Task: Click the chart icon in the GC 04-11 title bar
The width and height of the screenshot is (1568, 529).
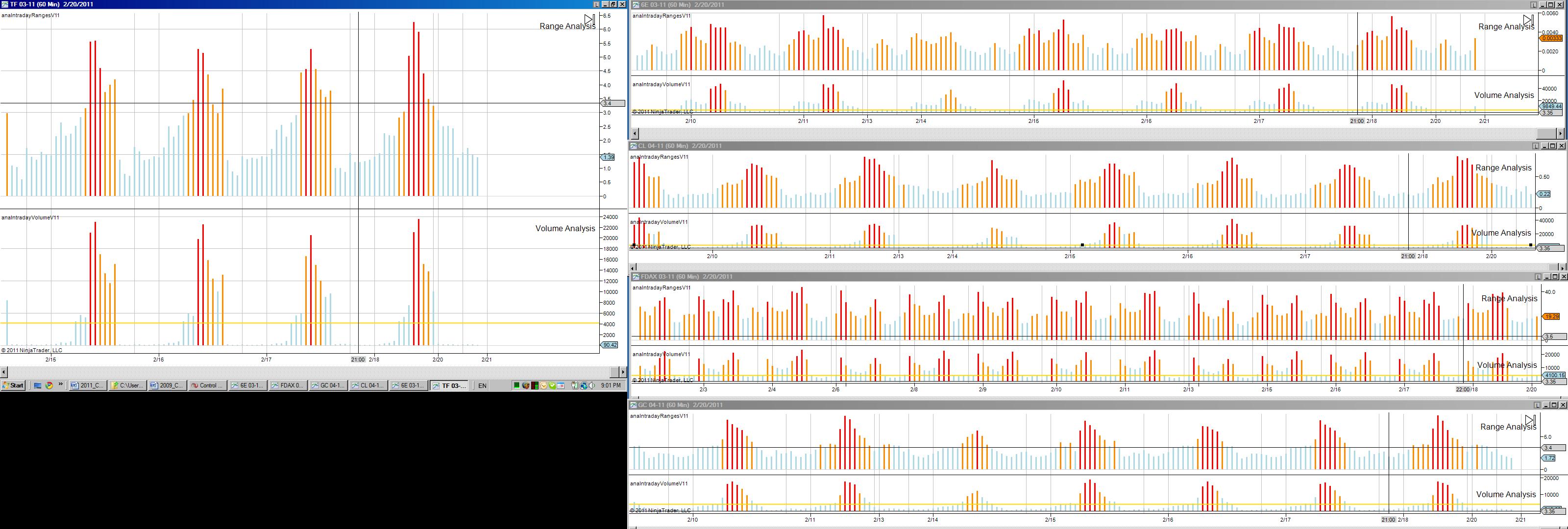Action: (x=634, y=406)
